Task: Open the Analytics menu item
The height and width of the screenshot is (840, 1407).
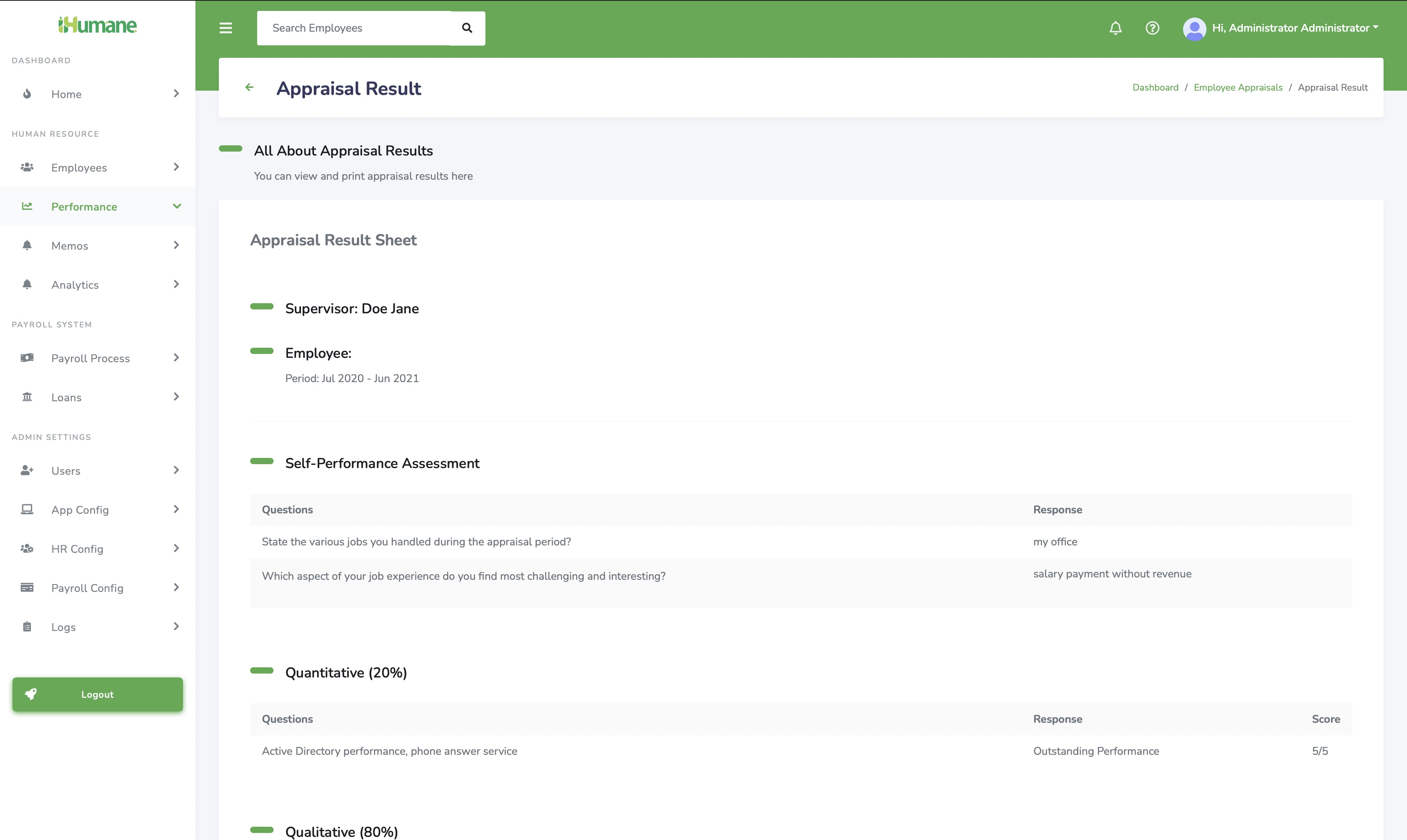Action: 75,285
